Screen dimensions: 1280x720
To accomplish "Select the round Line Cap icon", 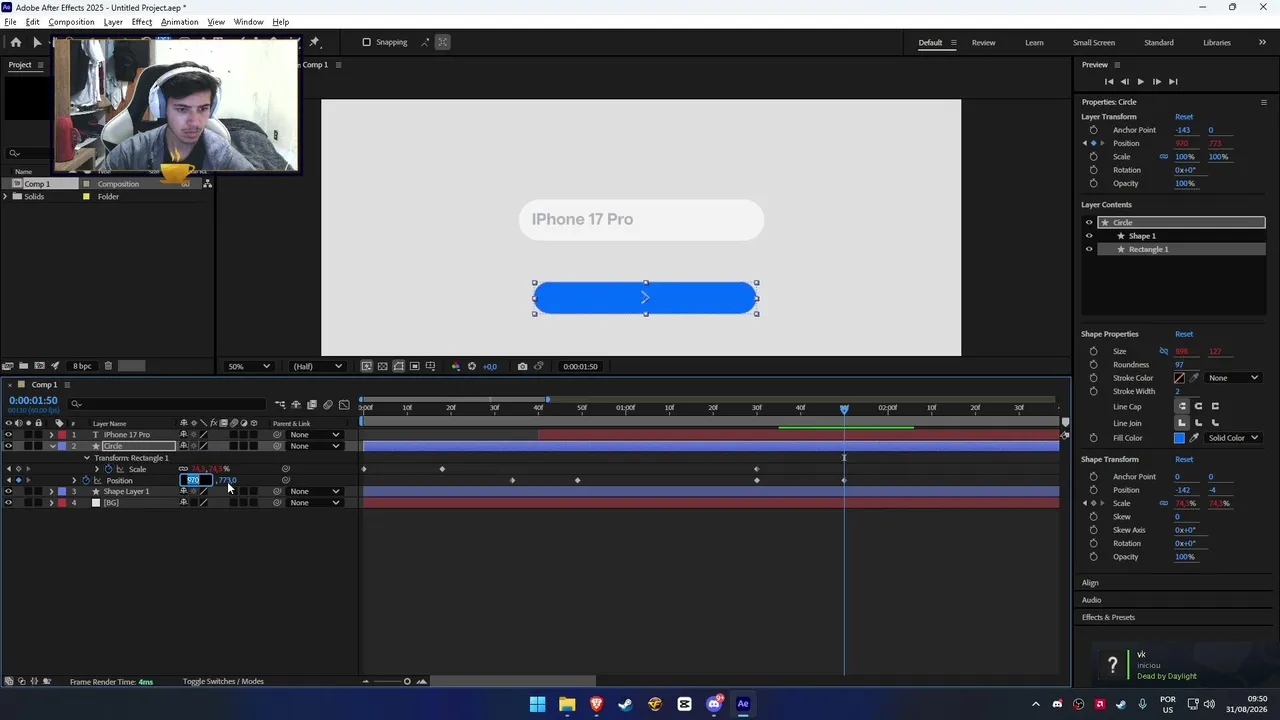I will pyautogui.click(x=1199, y=406).
